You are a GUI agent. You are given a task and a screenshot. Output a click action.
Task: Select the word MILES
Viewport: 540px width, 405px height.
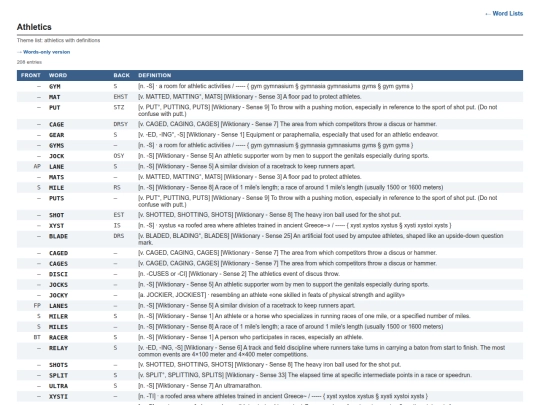pyautogui.click(x=58, y=327)
